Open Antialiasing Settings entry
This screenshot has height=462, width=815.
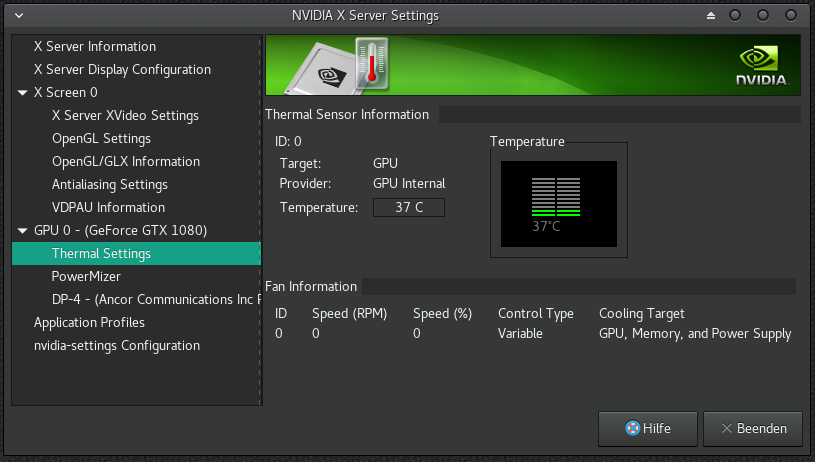point(110,184)
